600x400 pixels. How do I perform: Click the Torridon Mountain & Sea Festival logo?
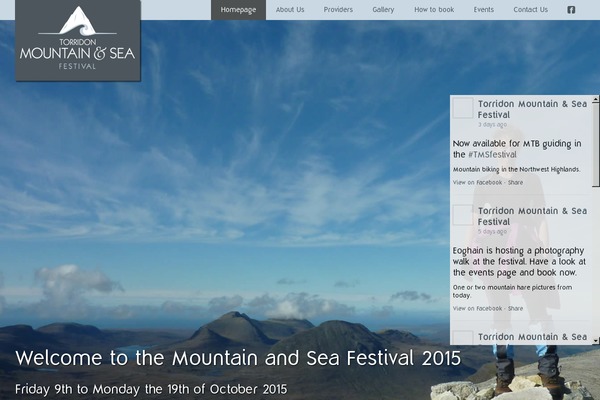pos(78,41)
